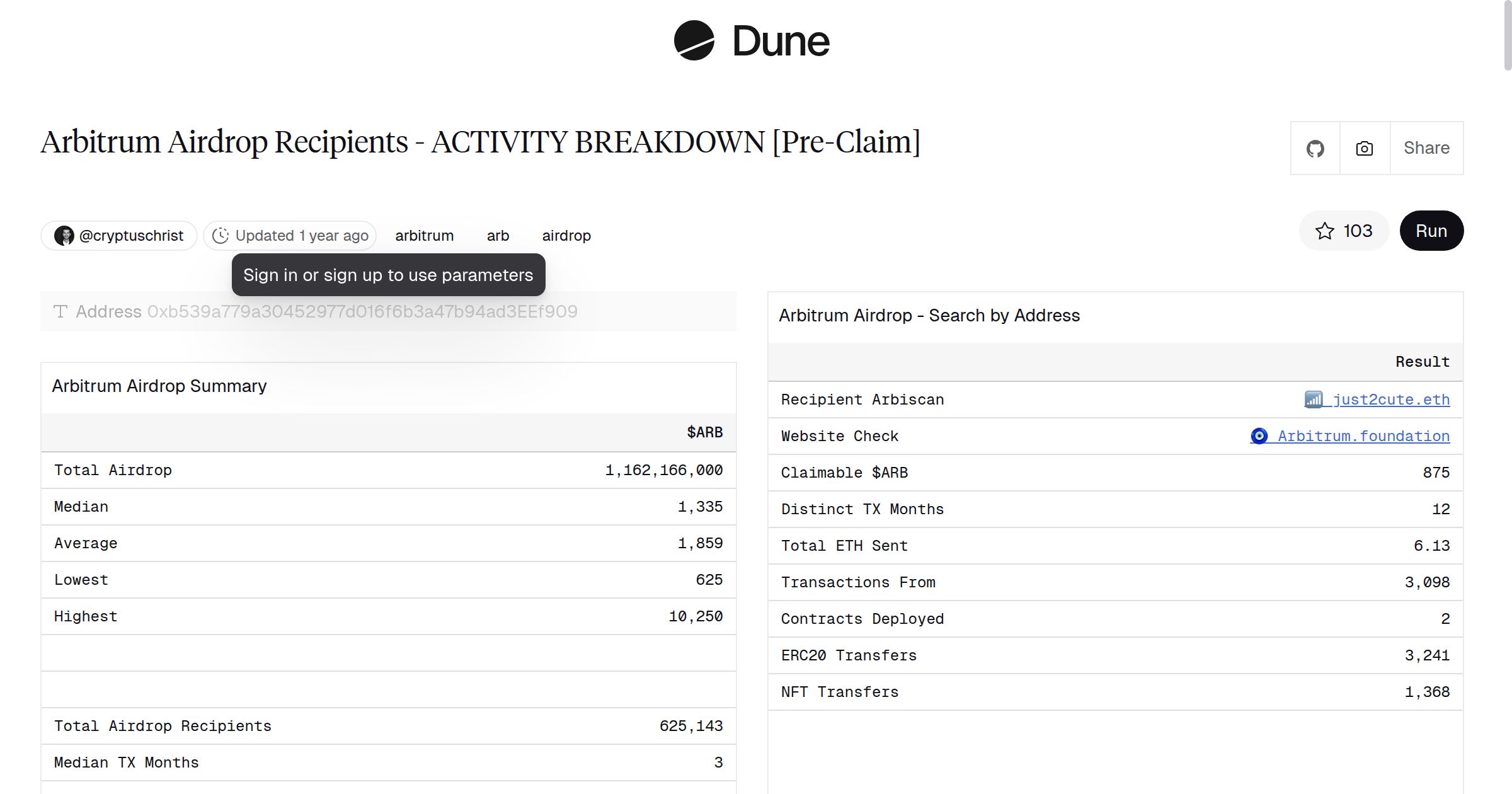Viewport: 1512px width, 794px height.
Task: Click the text formatting icon in the Address field
Action: point(60,311)
